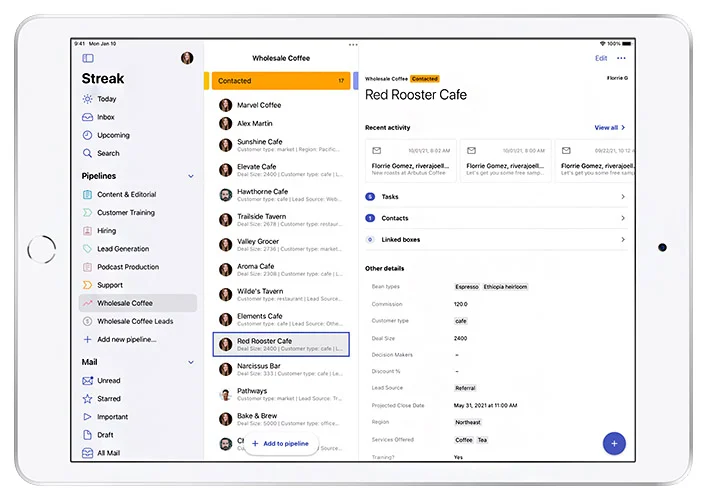
Task: Select Wholesale Coffee pipeline
Action: (x=138, y=303)
